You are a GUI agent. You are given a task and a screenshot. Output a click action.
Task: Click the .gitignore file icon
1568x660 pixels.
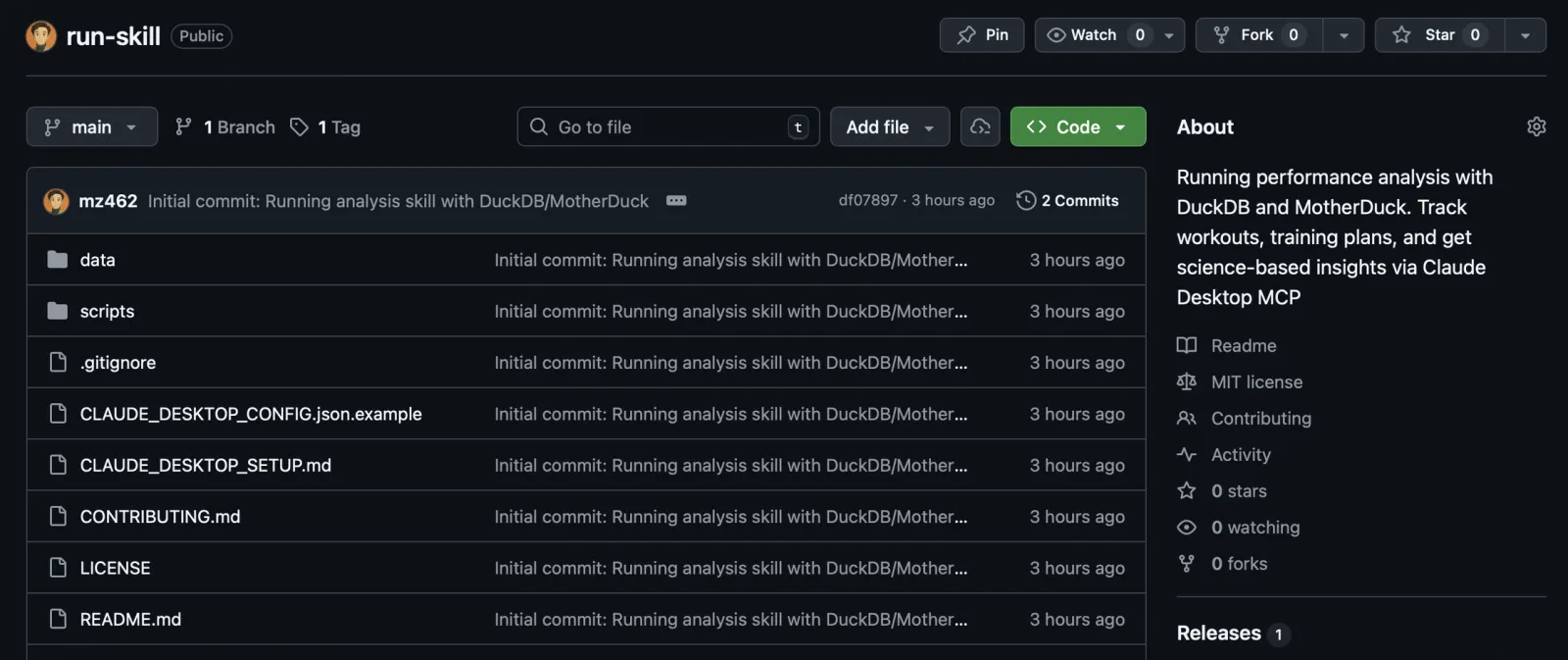pyautogui.click(x=58, y=363)
